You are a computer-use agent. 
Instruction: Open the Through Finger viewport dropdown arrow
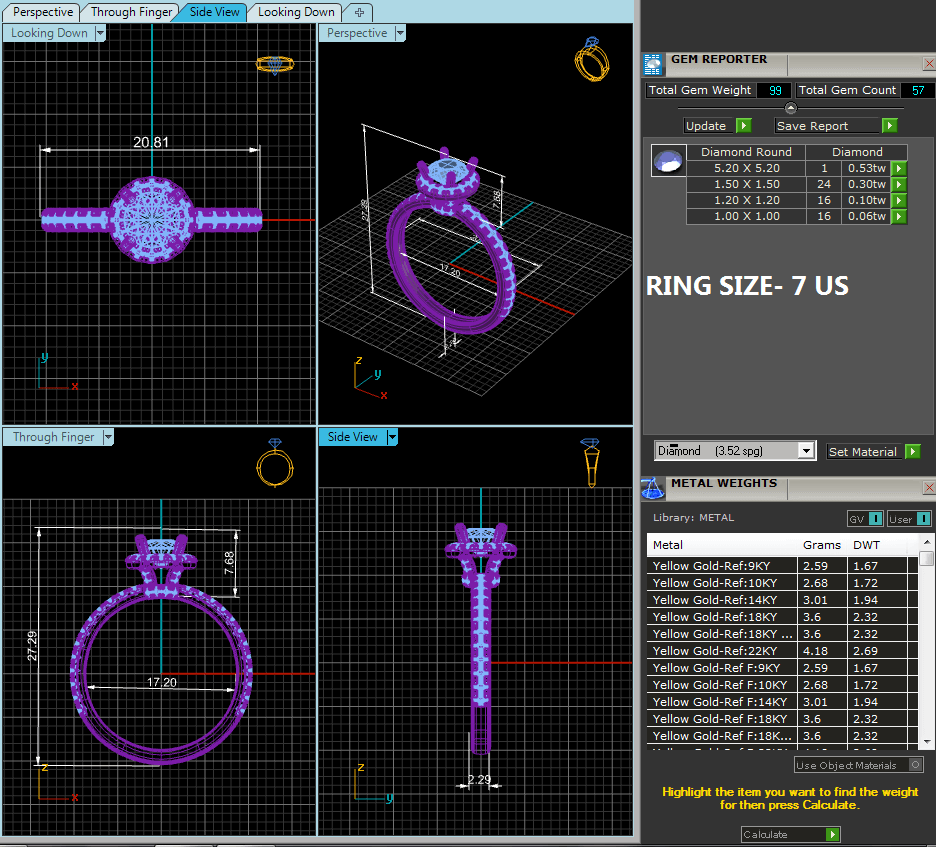108,437
